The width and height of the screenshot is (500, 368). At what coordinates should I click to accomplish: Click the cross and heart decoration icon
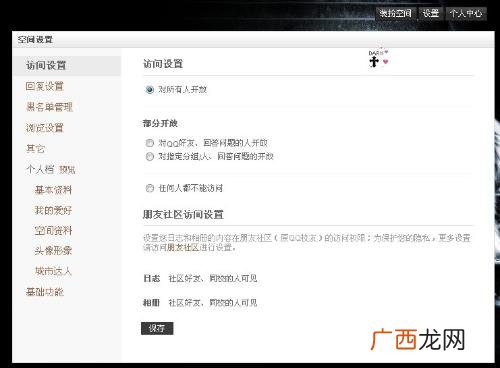(x=379, y=58)
